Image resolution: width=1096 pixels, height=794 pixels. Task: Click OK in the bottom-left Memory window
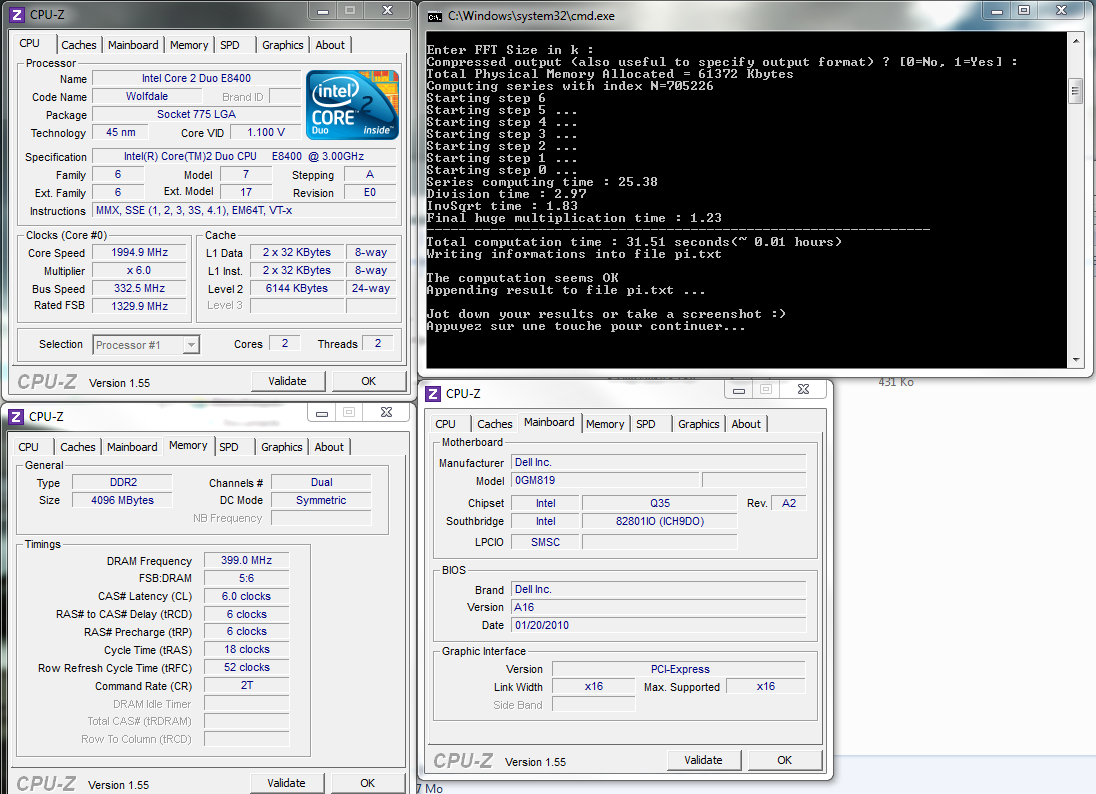[368, 783]
